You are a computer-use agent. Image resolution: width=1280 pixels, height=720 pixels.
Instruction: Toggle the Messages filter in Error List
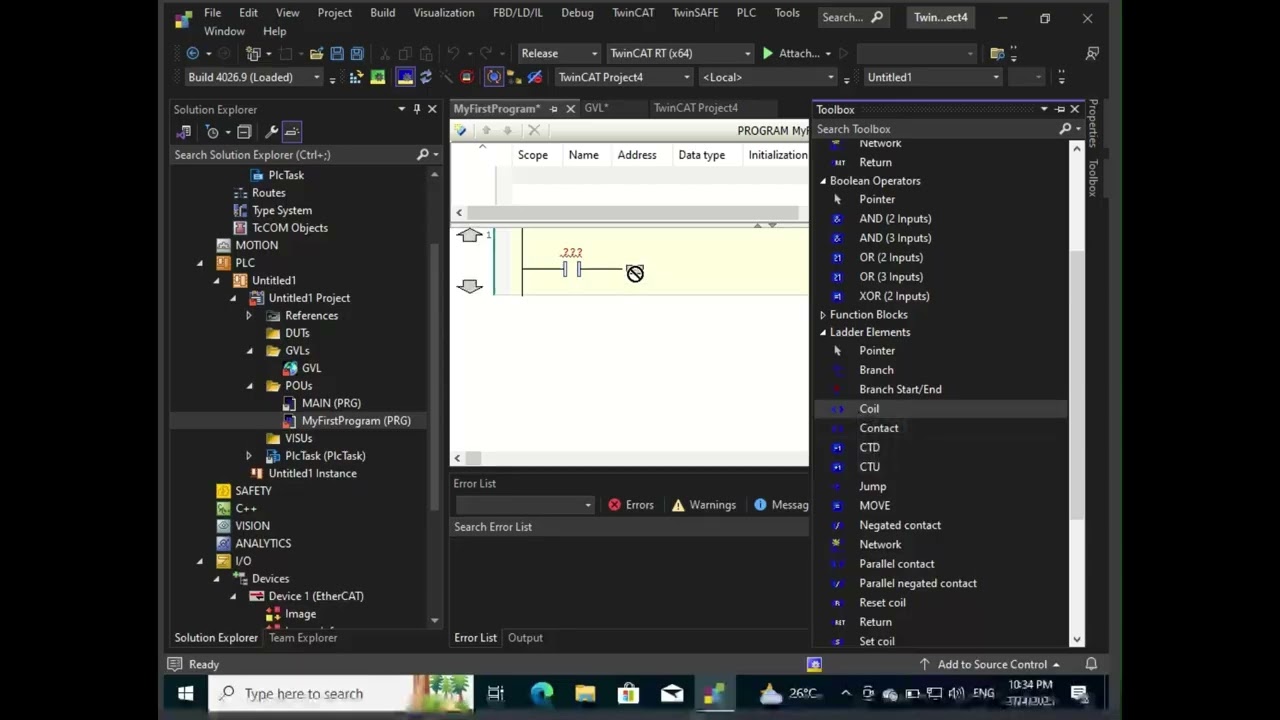click(781, 505)
